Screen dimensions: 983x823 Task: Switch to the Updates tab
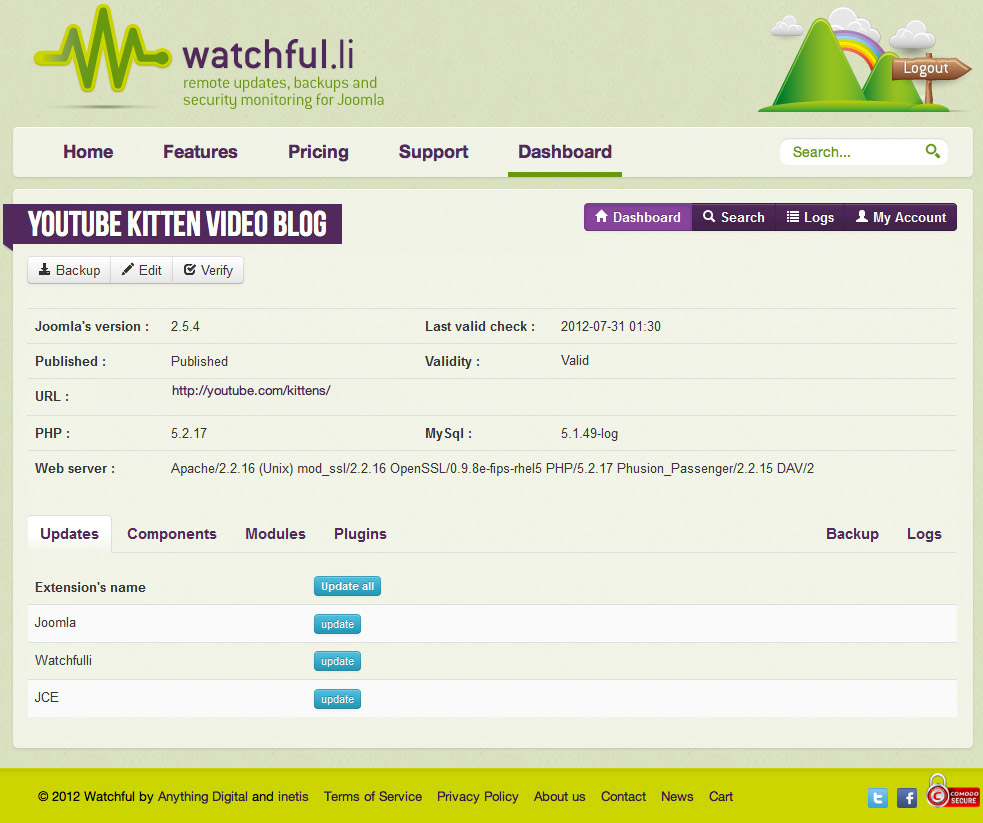tap(70, 534)
